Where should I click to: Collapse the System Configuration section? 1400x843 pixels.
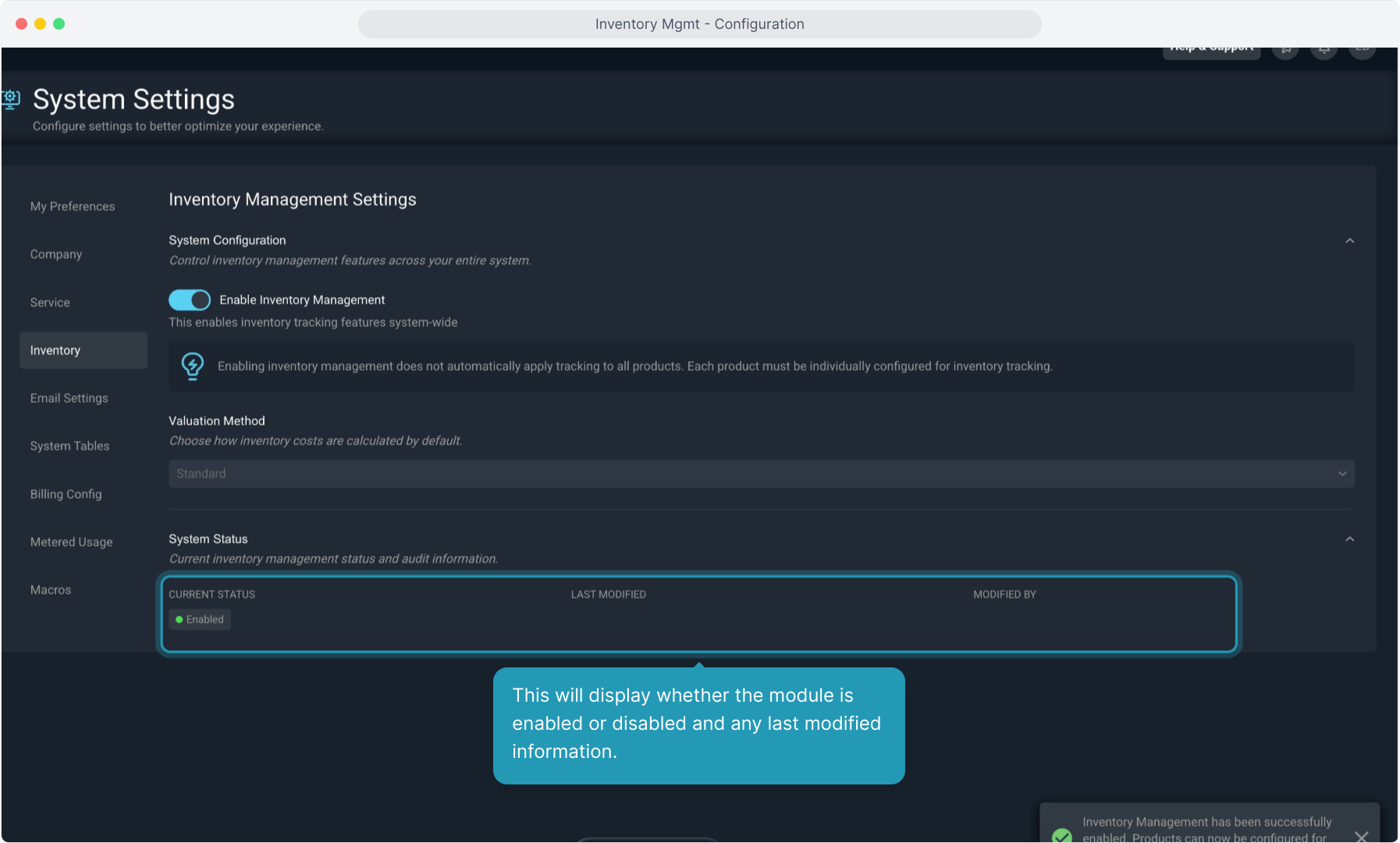click(x=1349, y=240)
